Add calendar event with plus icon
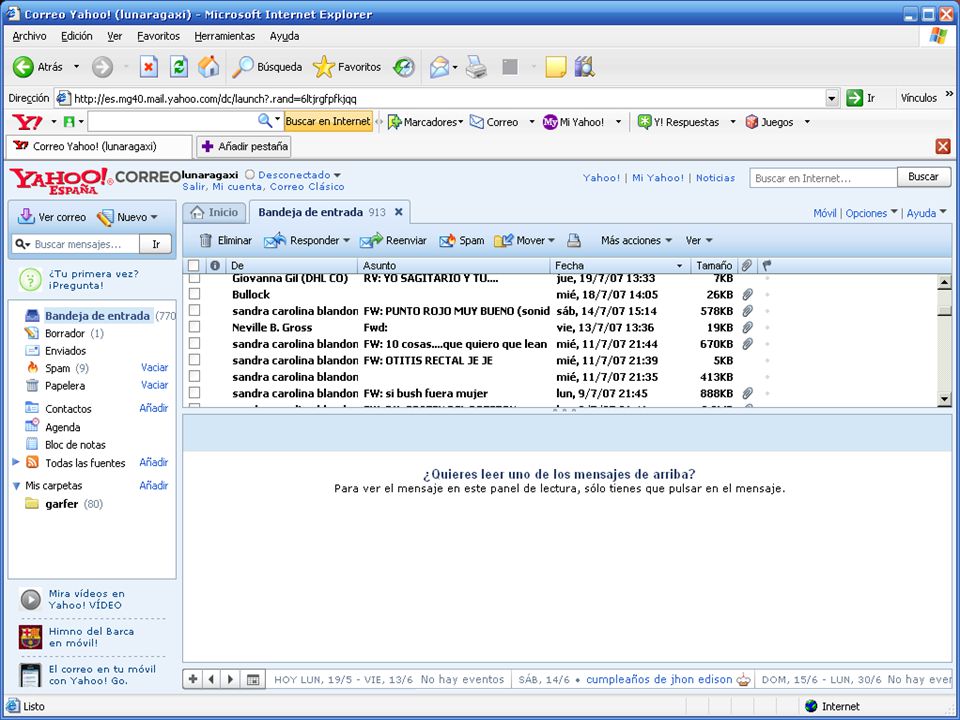This screenshot has height=720, width=960. tap(193, 679)
